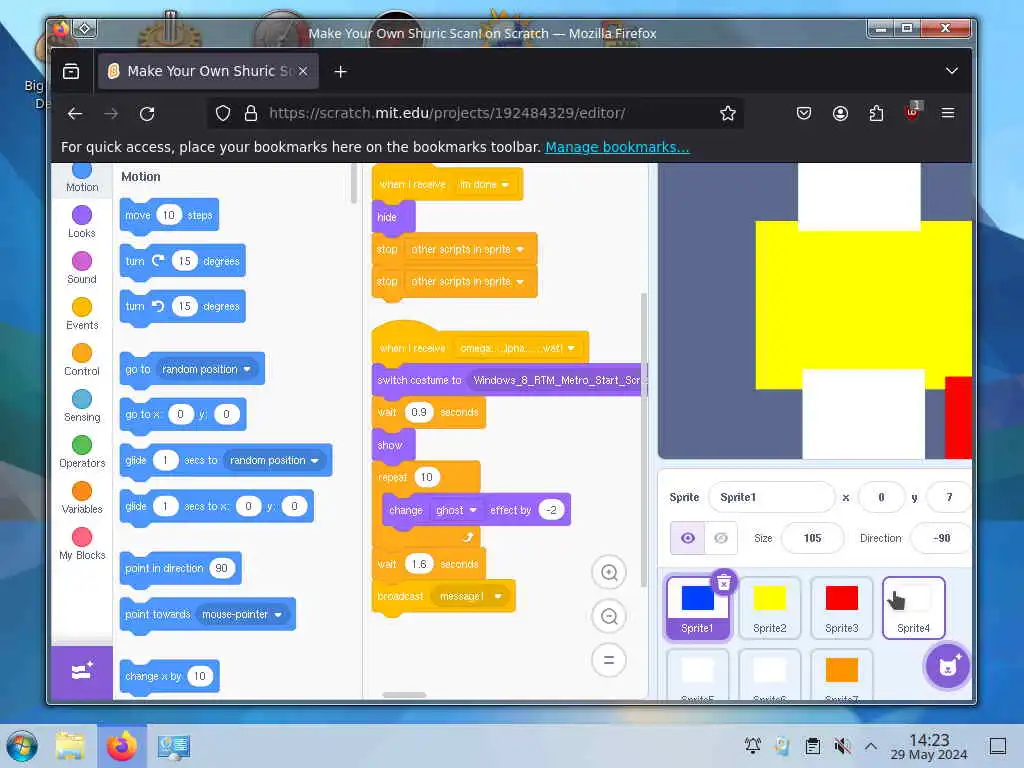
Task: Edit the Direction value -90
Action: [941, 538]
